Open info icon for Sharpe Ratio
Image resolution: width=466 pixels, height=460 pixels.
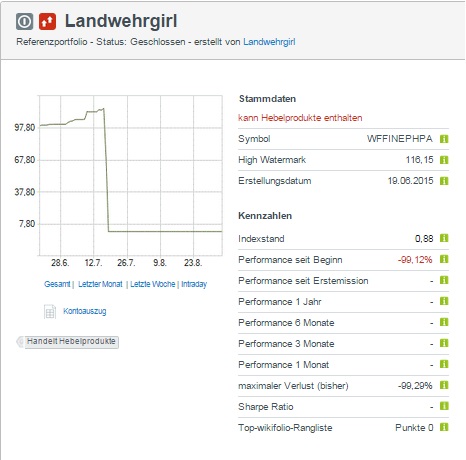point(444,406)
